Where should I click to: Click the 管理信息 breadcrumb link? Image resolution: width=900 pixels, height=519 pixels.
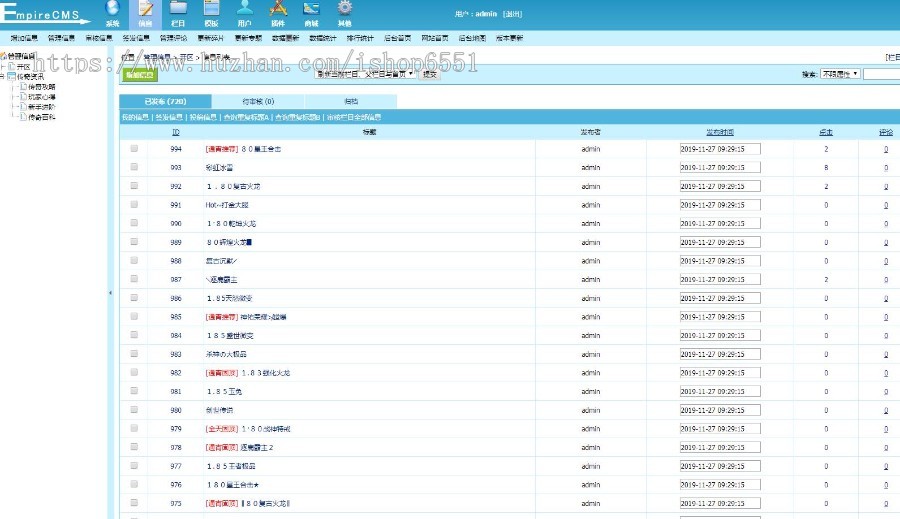coord(157,57)
